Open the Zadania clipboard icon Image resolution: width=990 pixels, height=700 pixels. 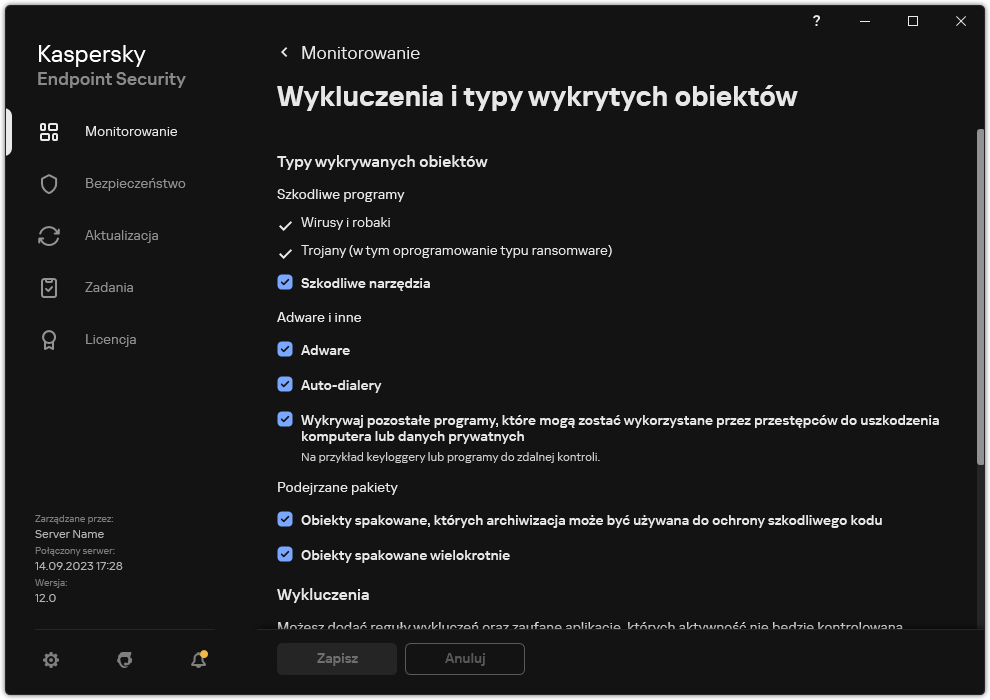point(48,287)
